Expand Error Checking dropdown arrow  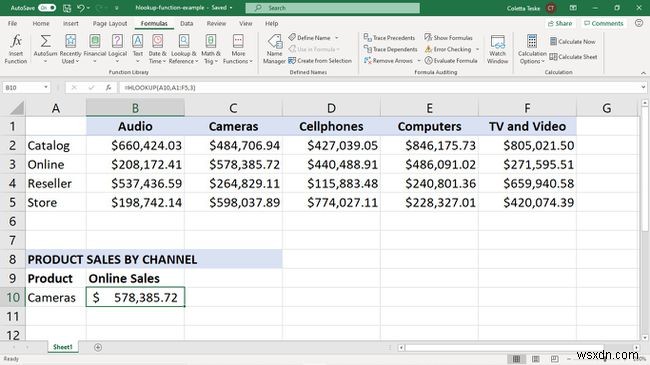(x=477, y=49)
